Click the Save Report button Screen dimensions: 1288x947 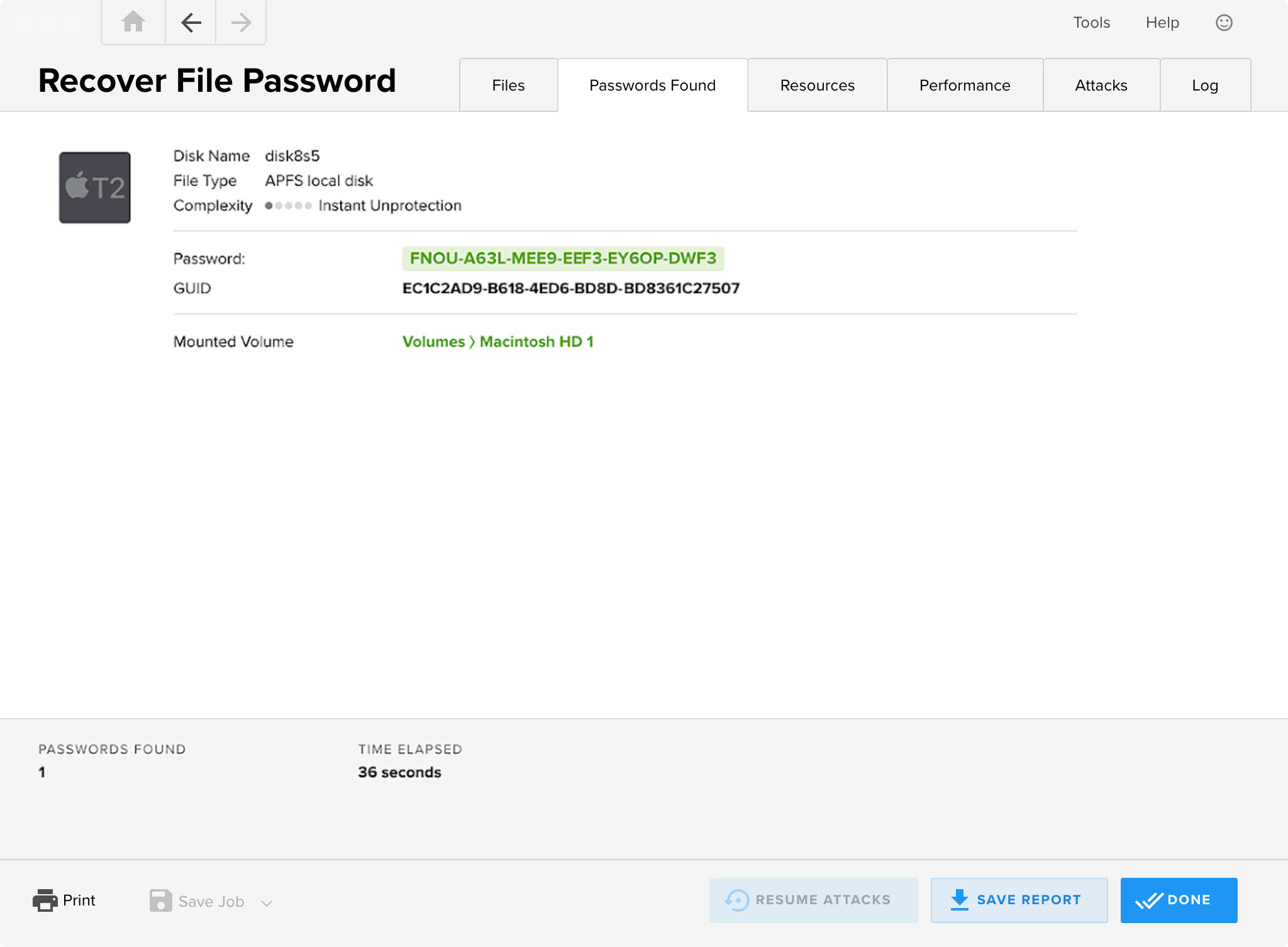(1019, 900)
